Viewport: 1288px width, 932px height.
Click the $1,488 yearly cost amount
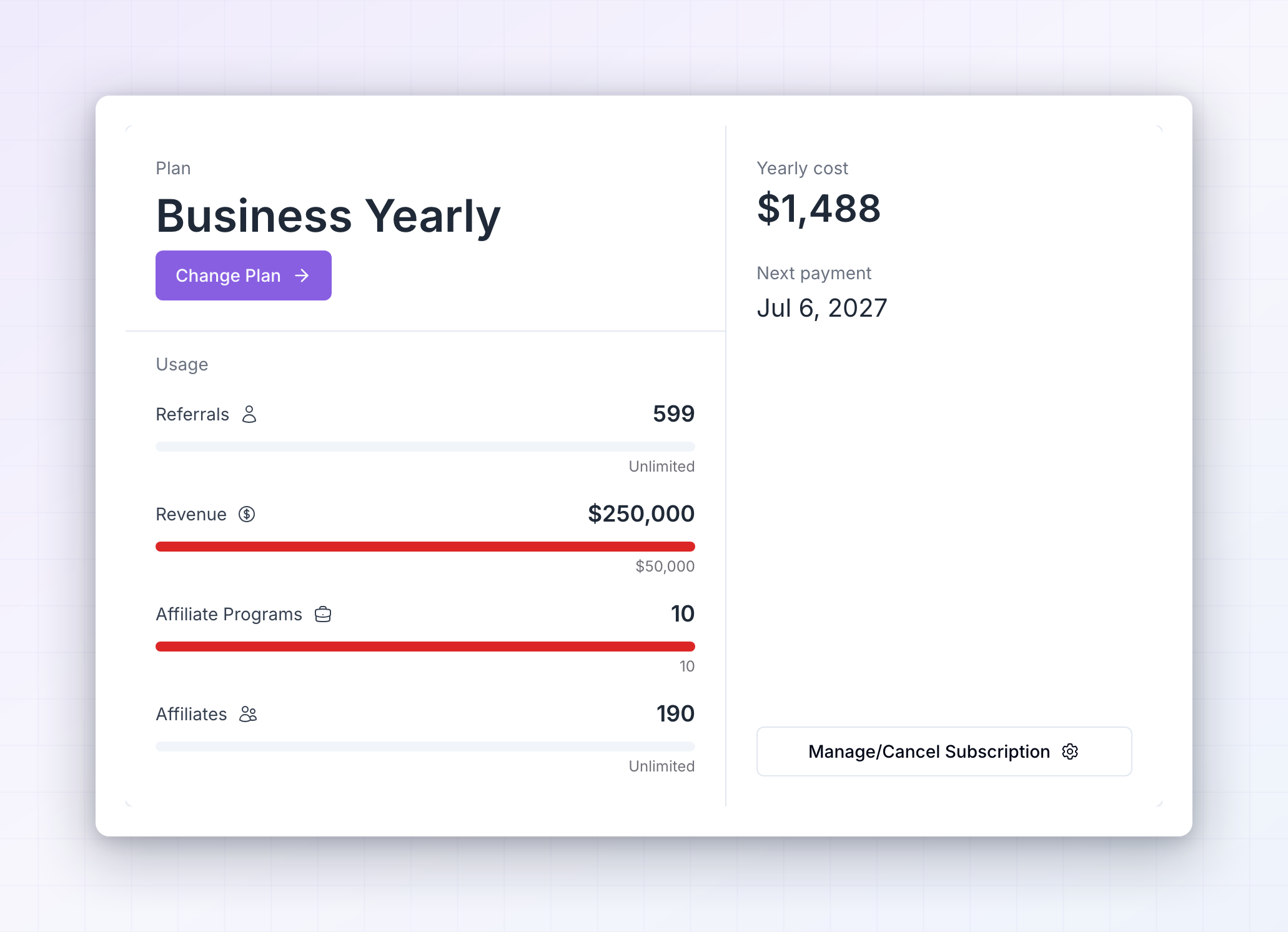(819, 209)
